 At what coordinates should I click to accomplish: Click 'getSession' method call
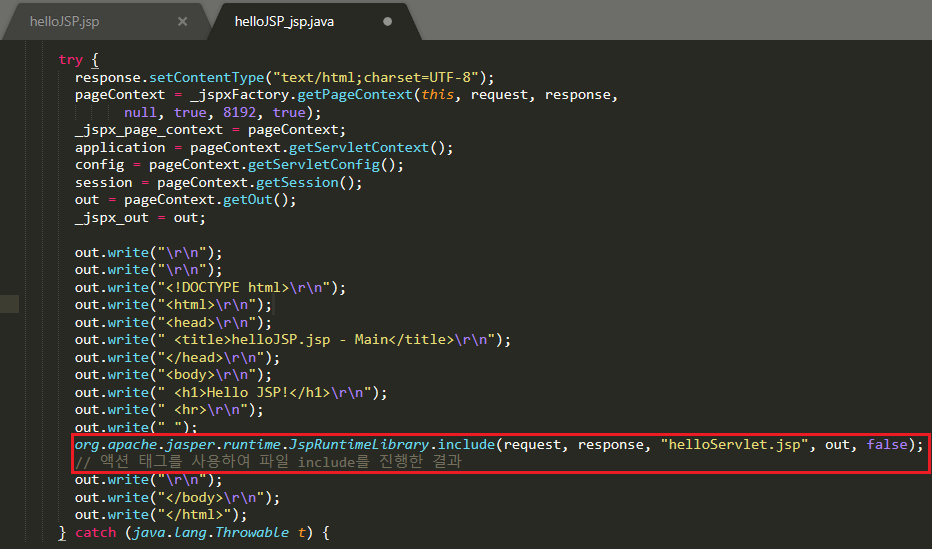(297, 182)
